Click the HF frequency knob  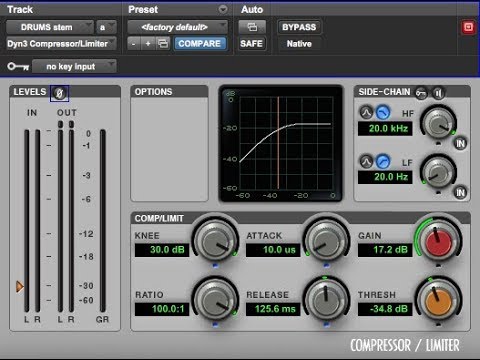pos(438,123)
